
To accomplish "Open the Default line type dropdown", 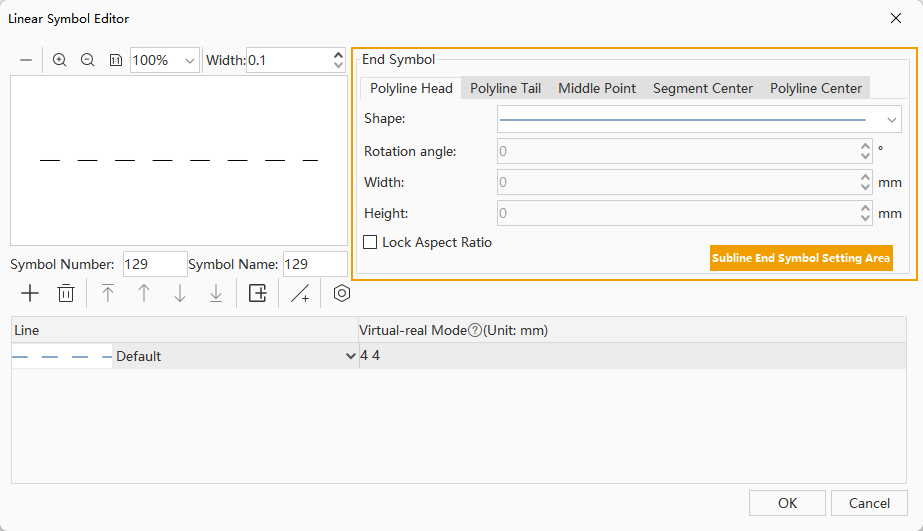I will point(350,356).
